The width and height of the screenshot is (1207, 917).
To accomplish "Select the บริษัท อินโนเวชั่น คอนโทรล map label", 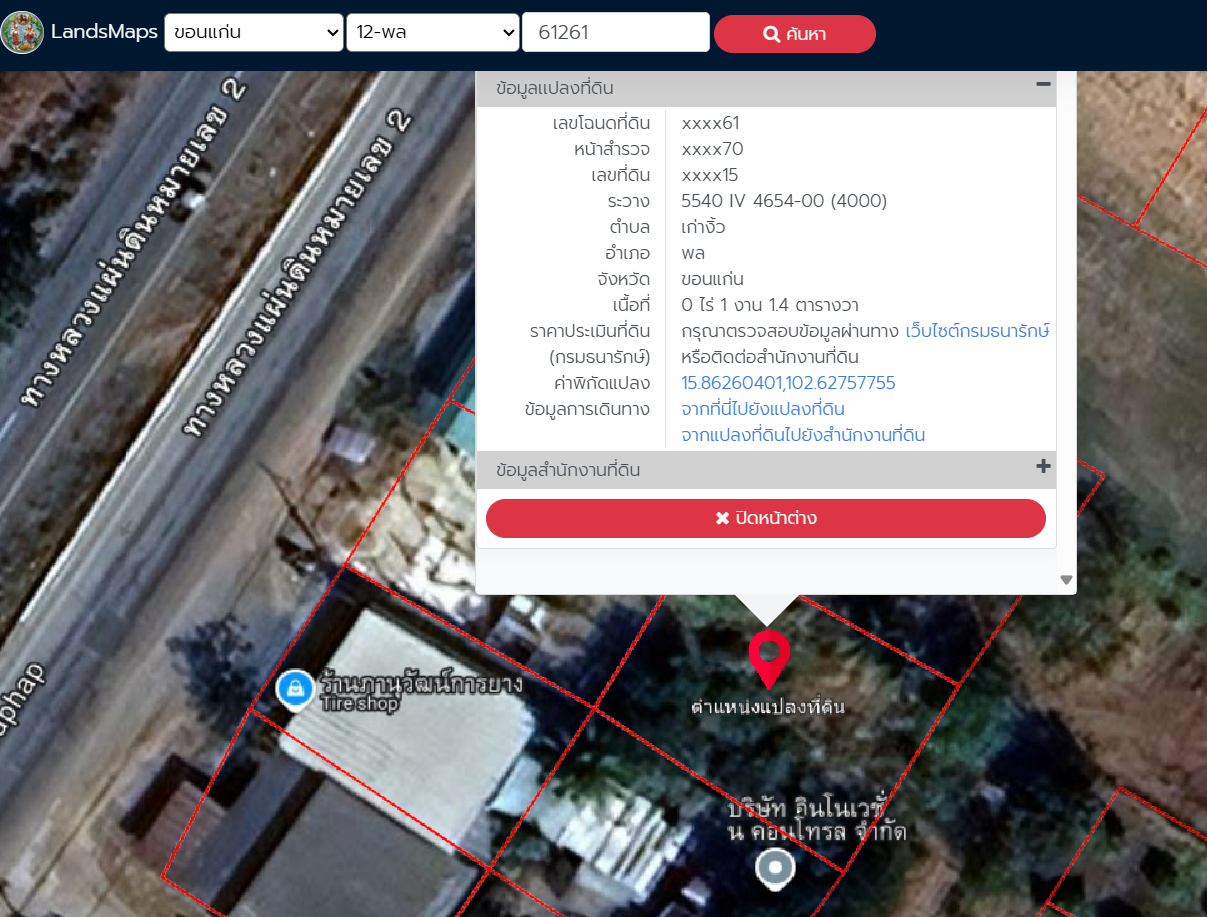I will click(816, 819).
